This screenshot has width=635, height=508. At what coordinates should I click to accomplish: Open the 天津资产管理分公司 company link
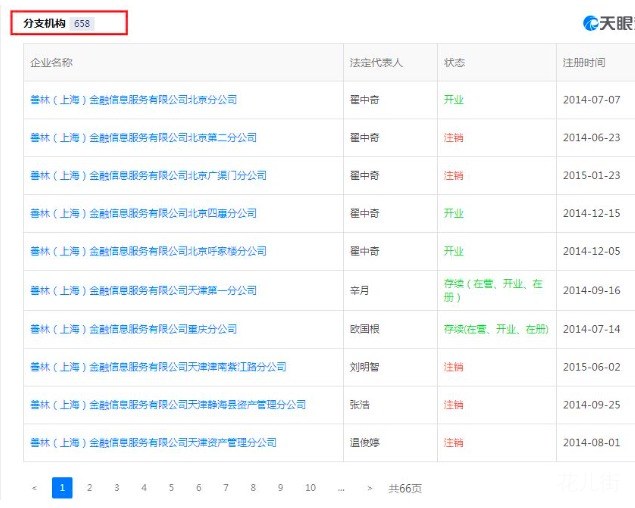(153, 442)
